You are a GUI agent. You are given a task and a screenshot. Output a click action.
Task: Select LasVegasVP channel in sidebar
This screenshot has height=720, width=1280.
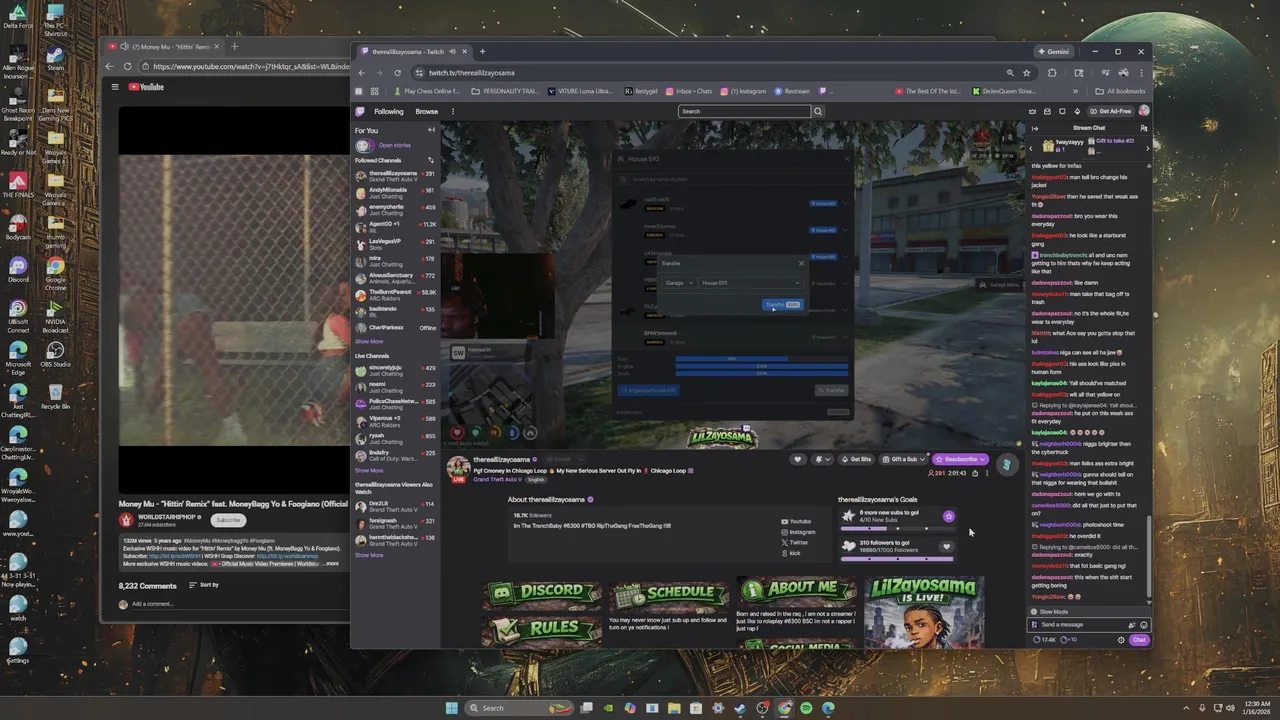[x=395, y=243]
